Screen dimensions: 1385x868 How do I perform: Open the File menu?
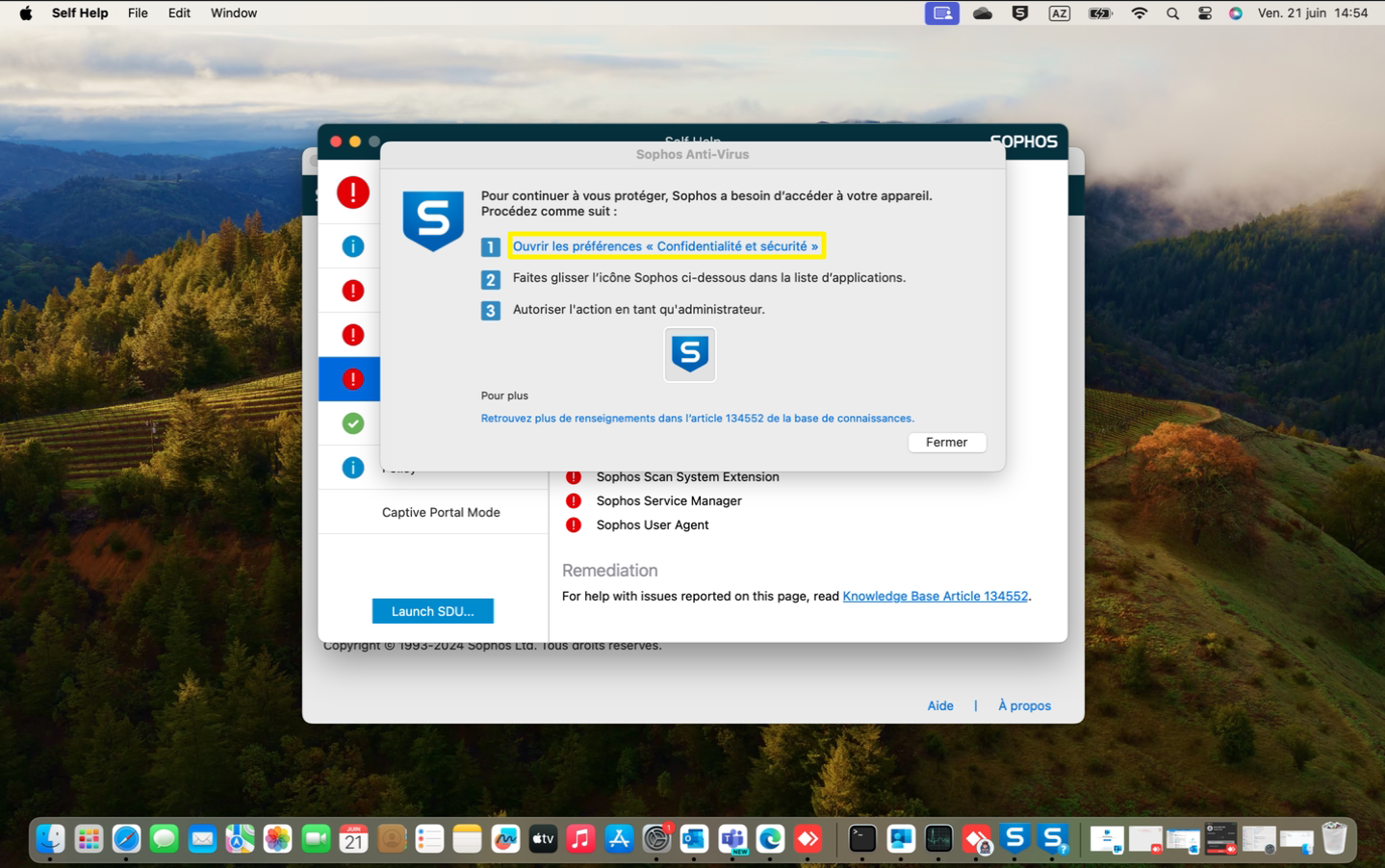138,13
